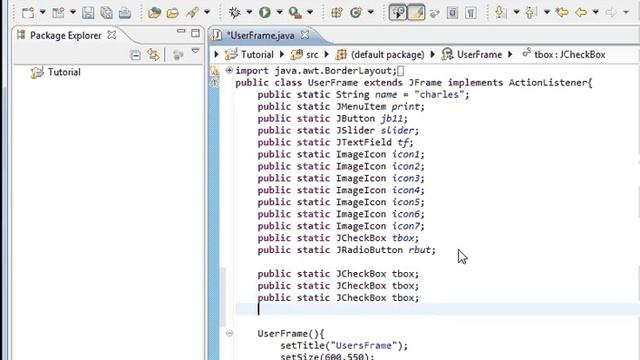The height and width of the screenshot is (360, 640).
Task: Toggle show whitespace characters pilcrow icon
Action: click(x=471, y=13)
